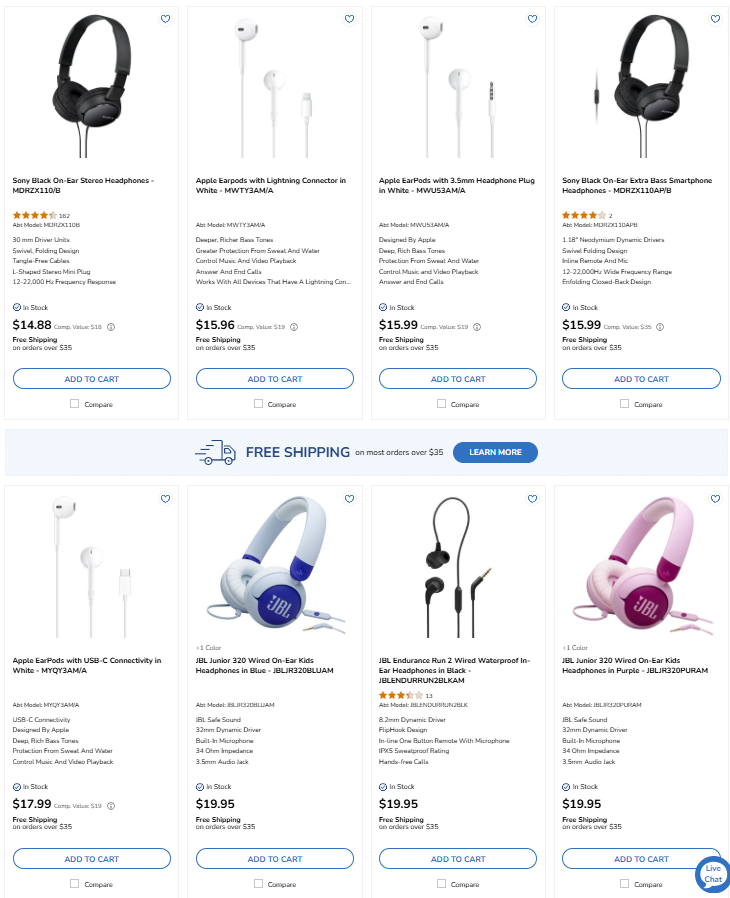Click info icon beside $14.88 comp value
This screenshot has height=898, width=730.
111,327
